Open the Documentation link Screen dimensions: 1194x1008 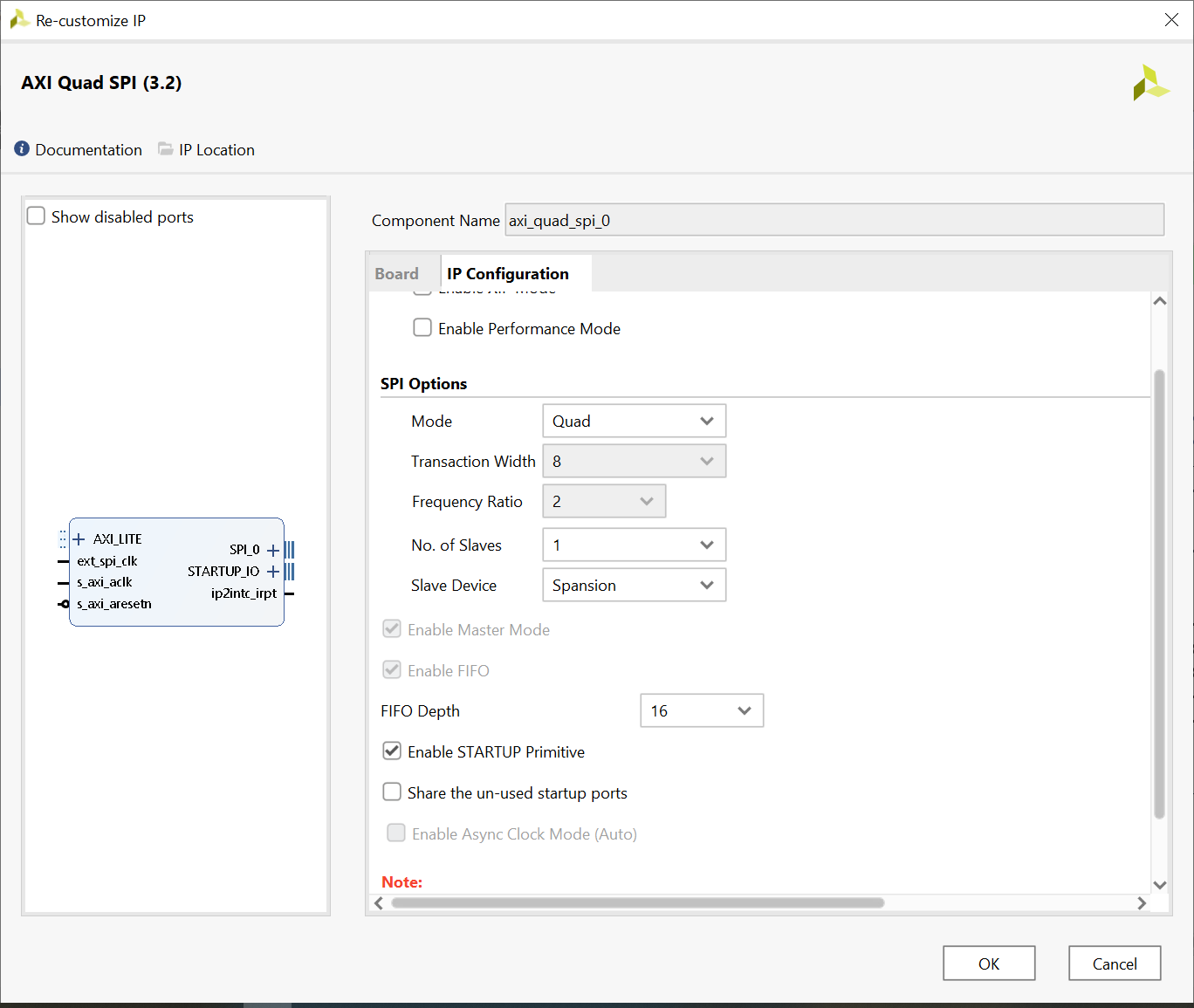[x=89, y=150]
